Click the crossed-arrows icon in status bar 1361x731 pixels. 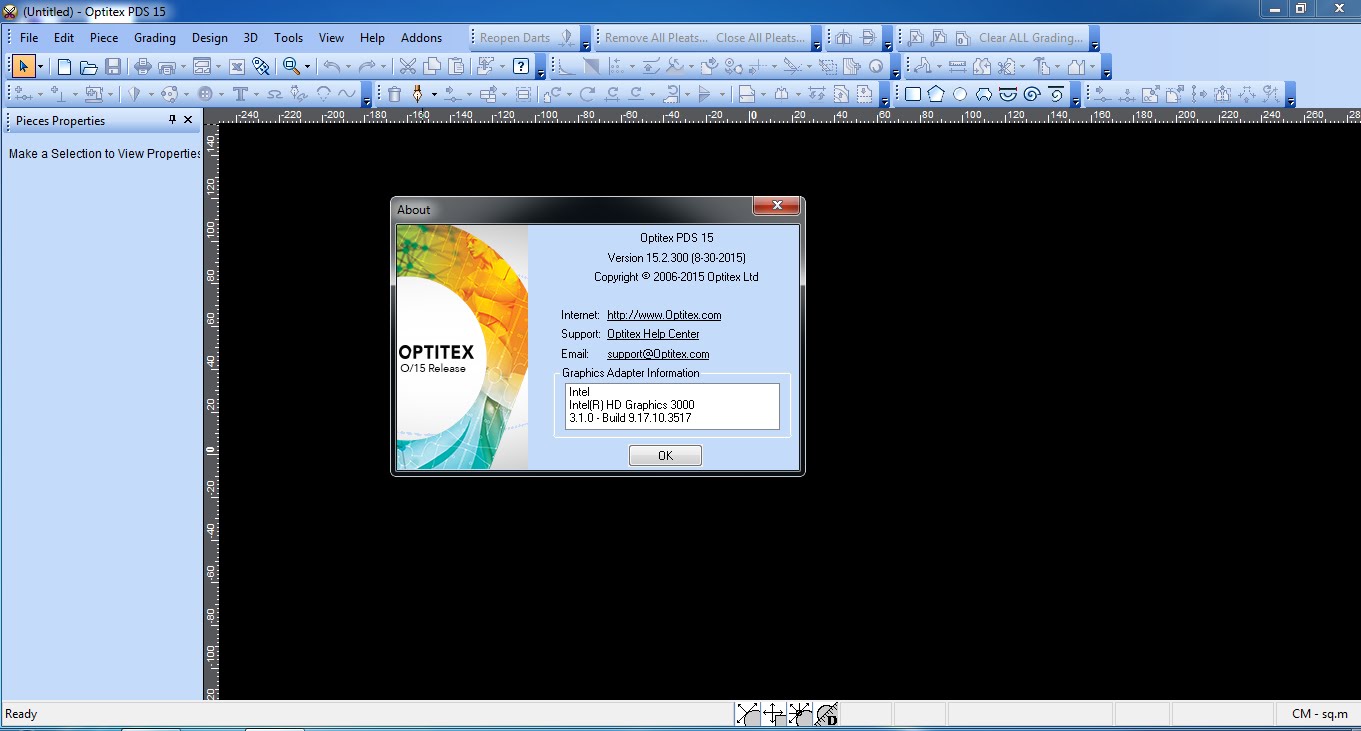click(x=773, y=714)
